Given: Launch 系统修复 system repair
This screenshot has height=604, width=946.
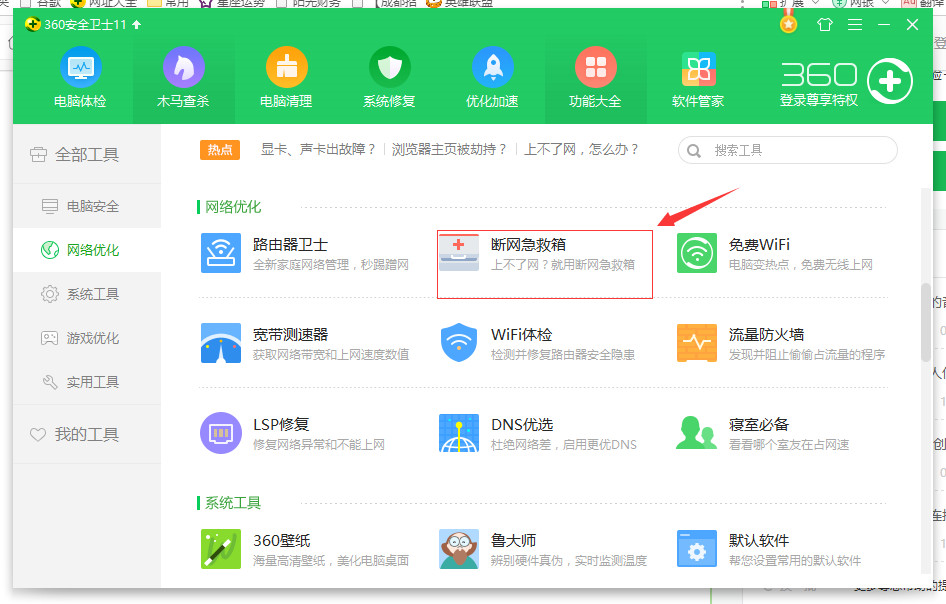Looking at the screenshot, I should [x=389, y=75].
